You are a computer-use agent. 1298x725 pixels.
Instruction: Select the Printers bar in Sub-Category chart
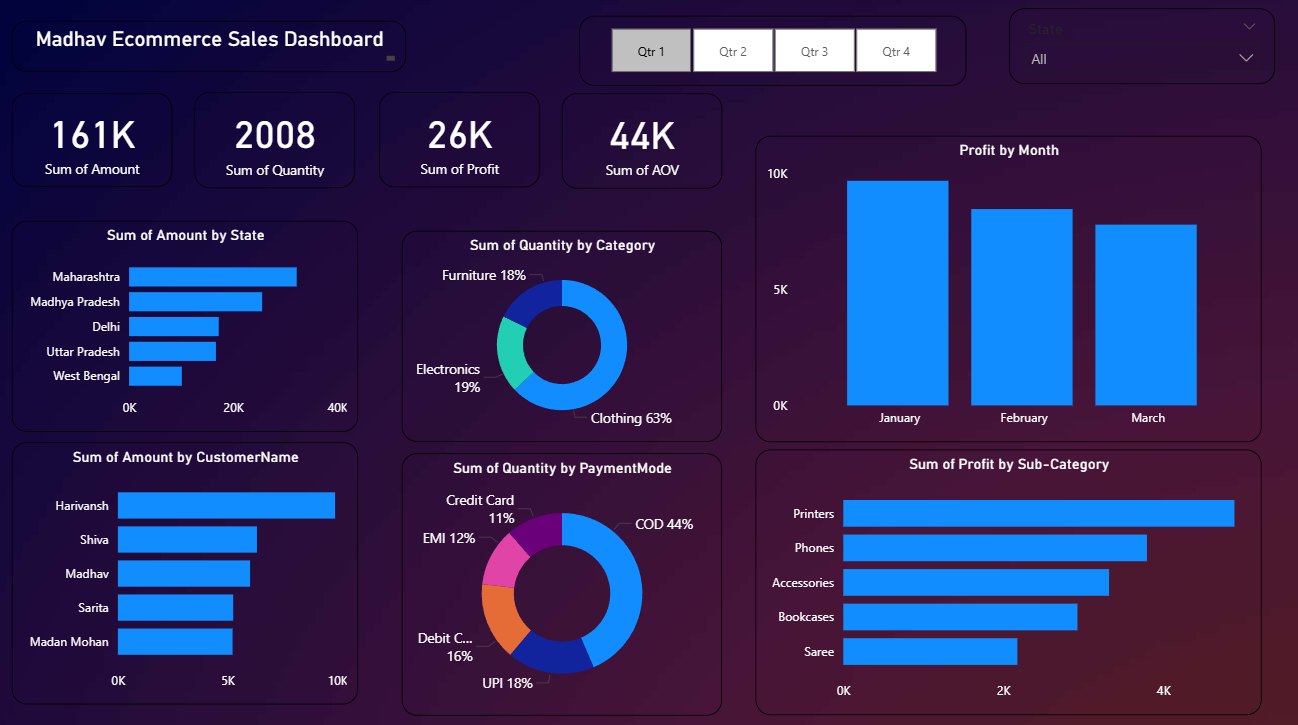1037,513
